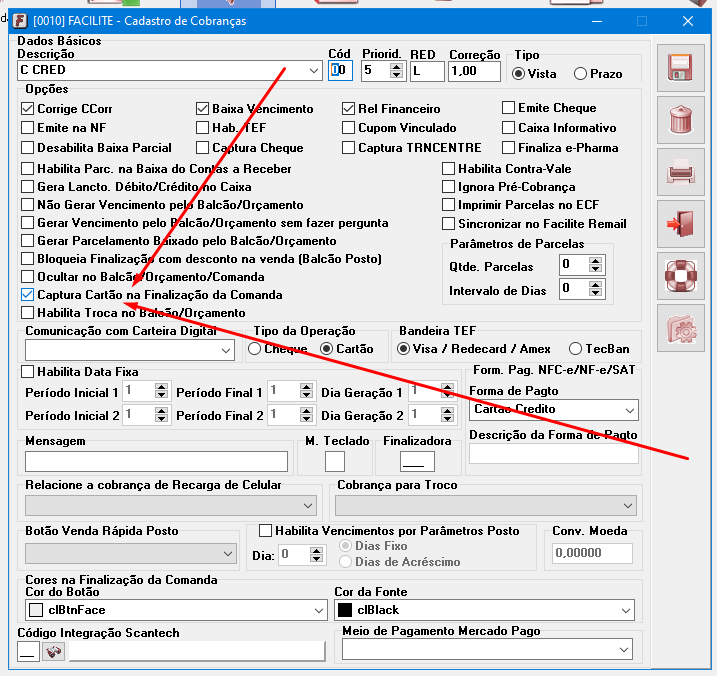The height and width of the screenshot is (676, 717).
Task: Check Desabilita Baixa Parcial
Action: (x=27, y=148)
